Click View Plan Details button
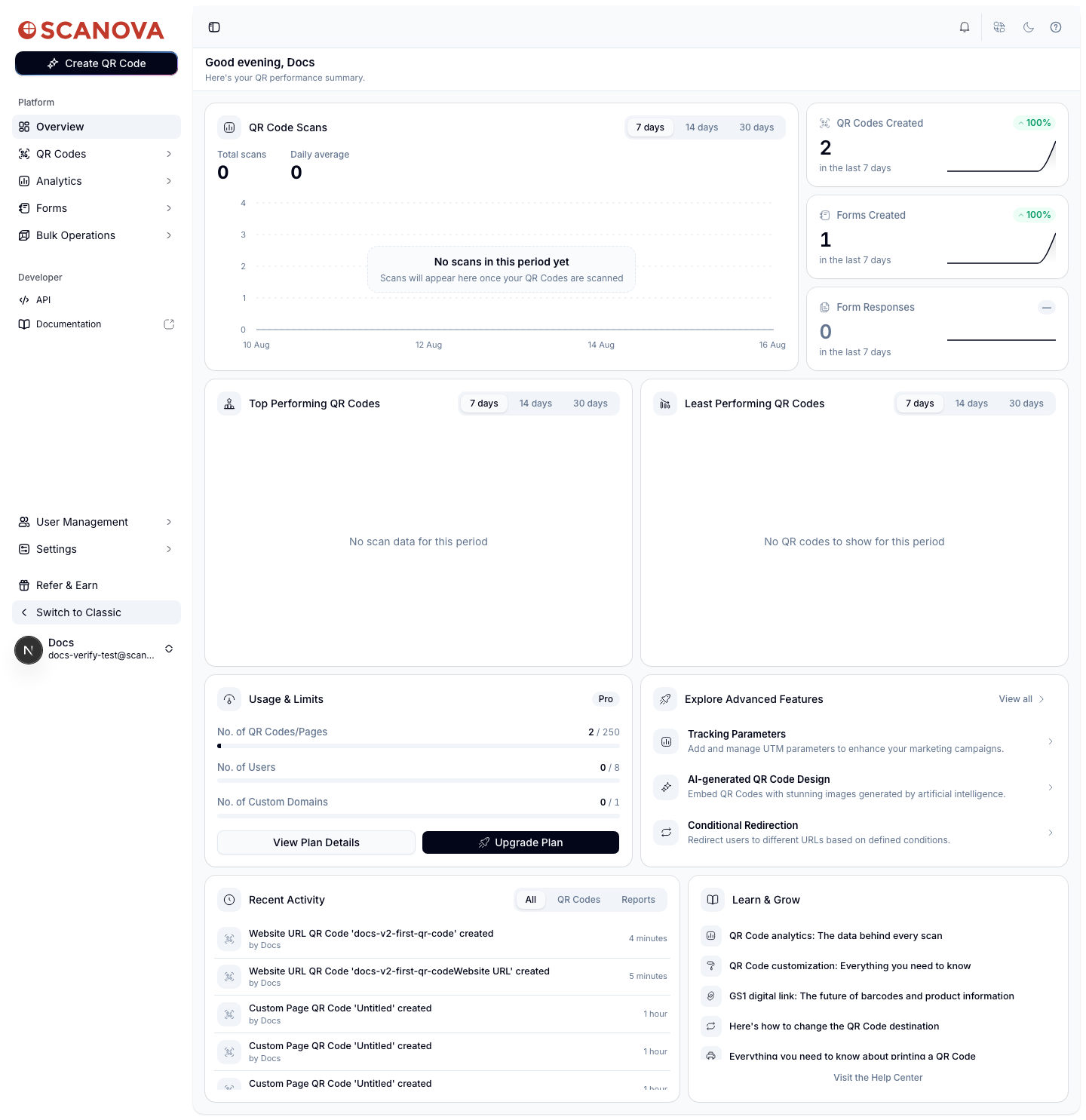Viewport: 1086px width, 1120px height. point(316,842)
